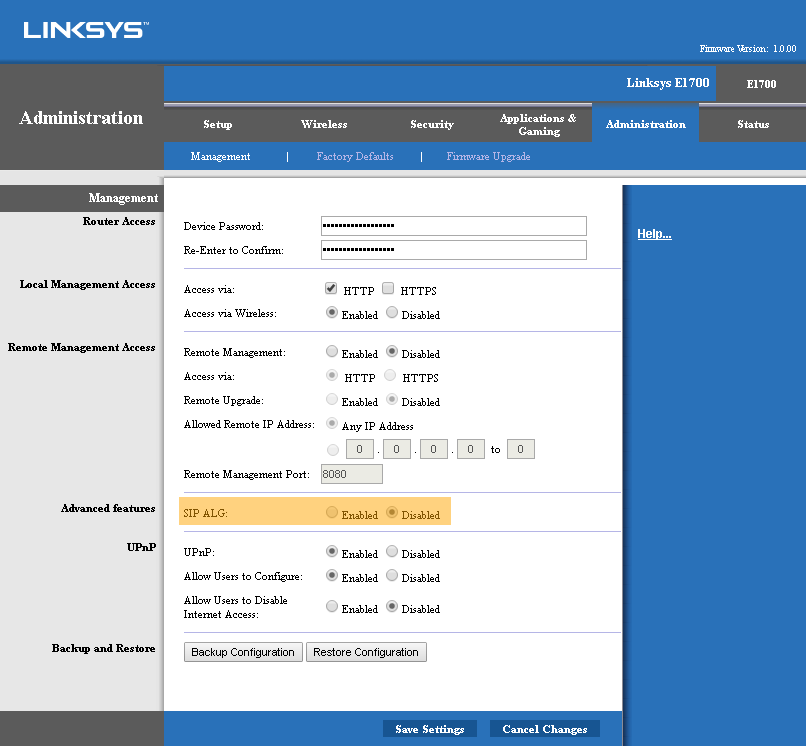Open the Wireless tab

click(x=324, y=124)
